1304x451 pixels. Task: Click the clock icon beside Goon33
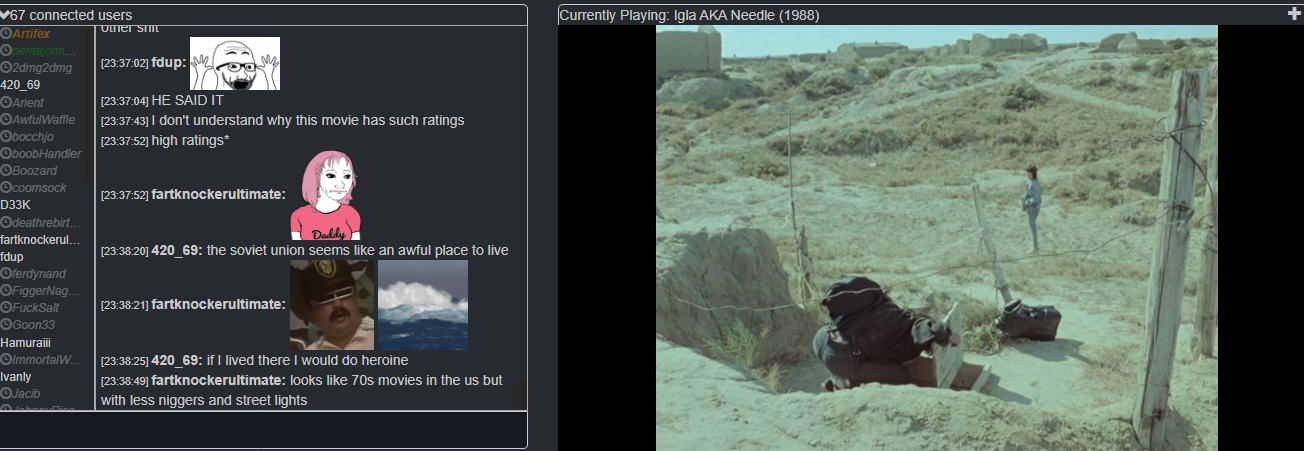coord(6,325)
